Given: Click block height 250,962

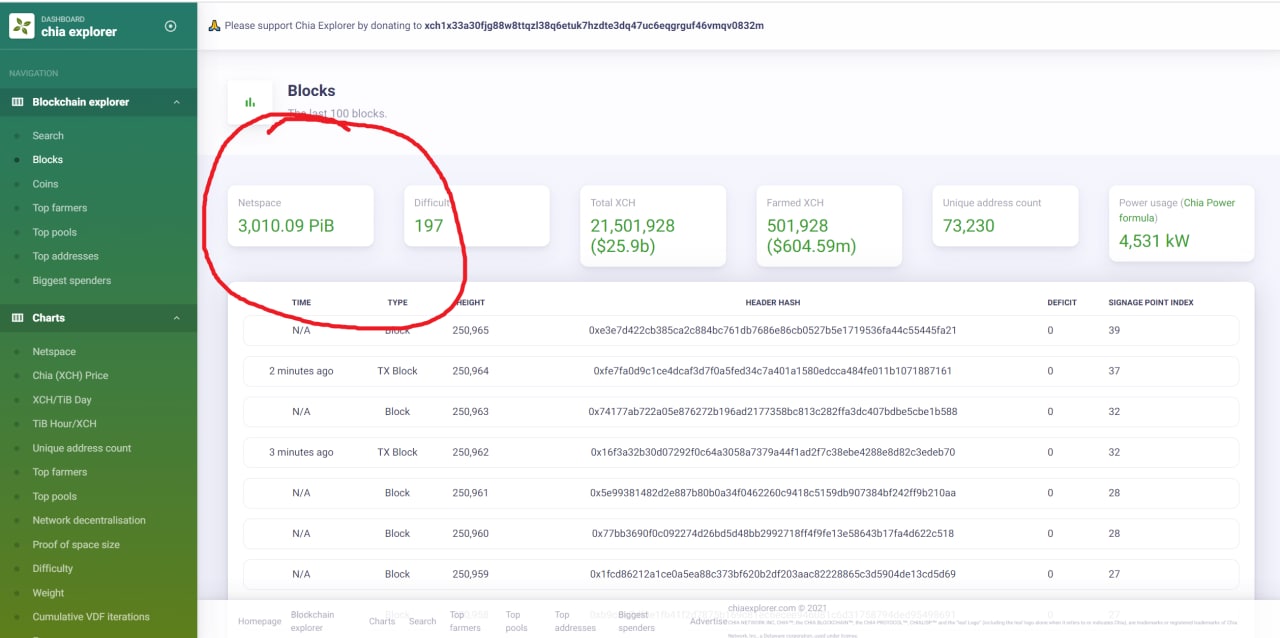Looking at the screenshot, I should tap(470, 452).
